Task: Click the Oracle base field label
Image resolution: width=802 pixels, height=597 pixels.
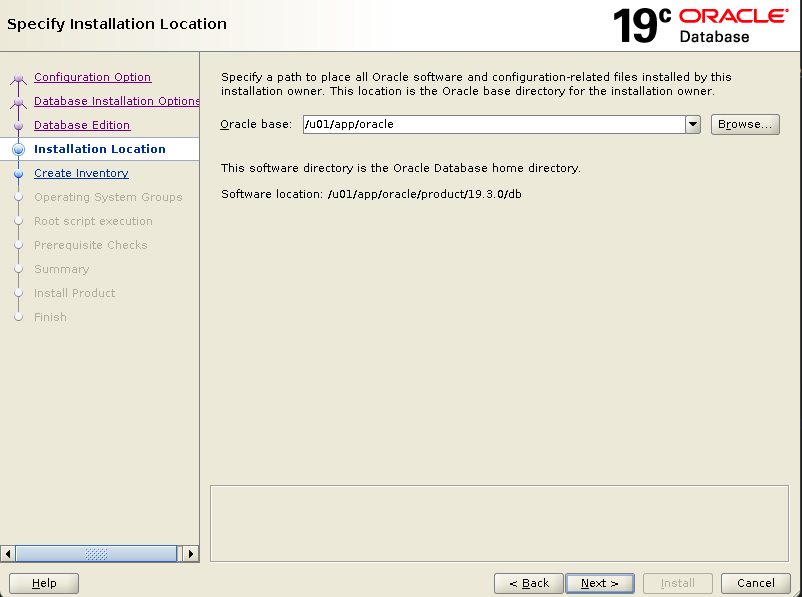Action: (x=256, y=124)
